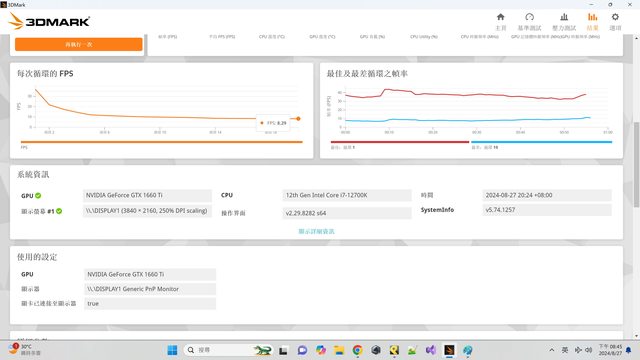Expand the system tray hidden icons chevron

tap(551, 350)
